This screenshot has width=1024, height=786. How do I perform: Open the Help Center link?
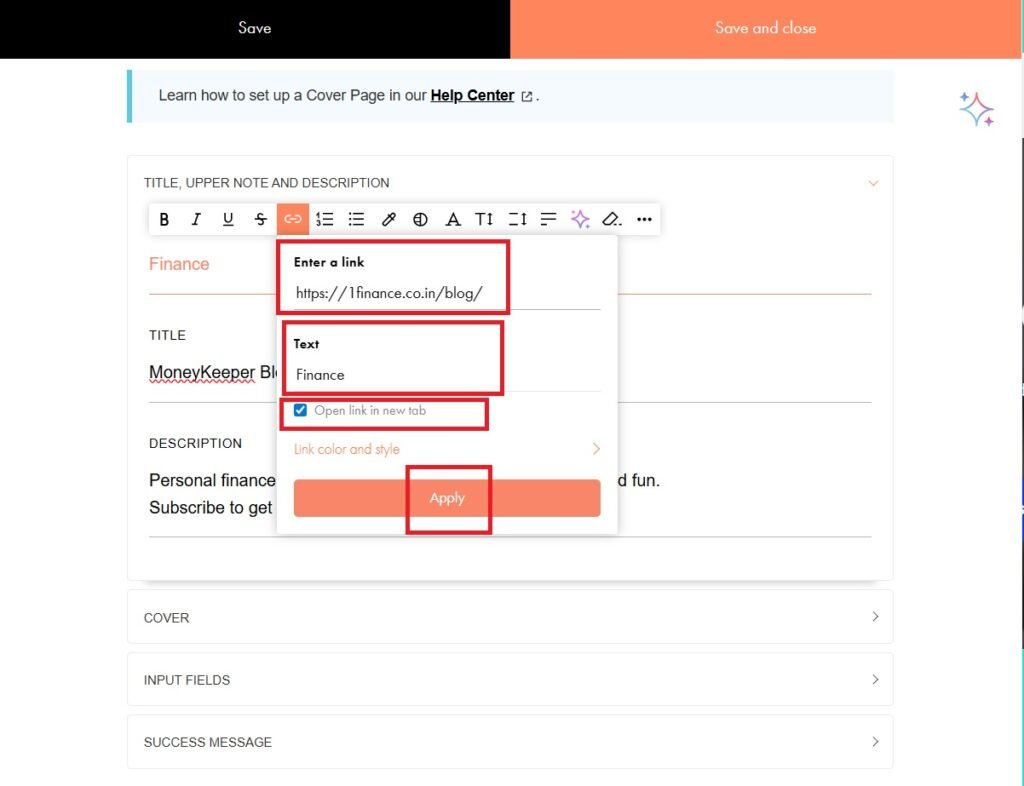point(472,96)
